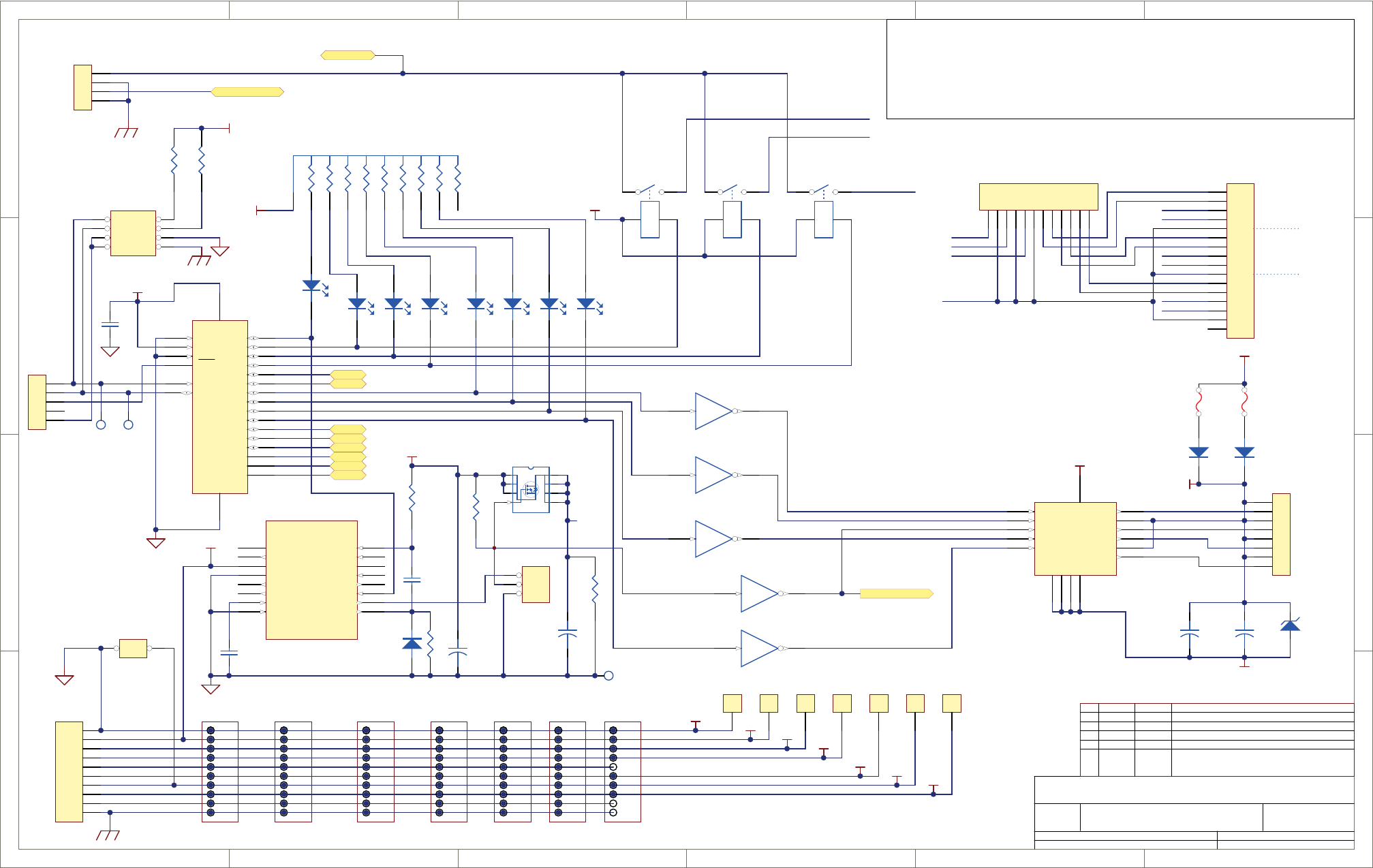
Task: Click buffer triangle feeding the long yellow port
Action: pyautogui.click(x=758, y=593)
